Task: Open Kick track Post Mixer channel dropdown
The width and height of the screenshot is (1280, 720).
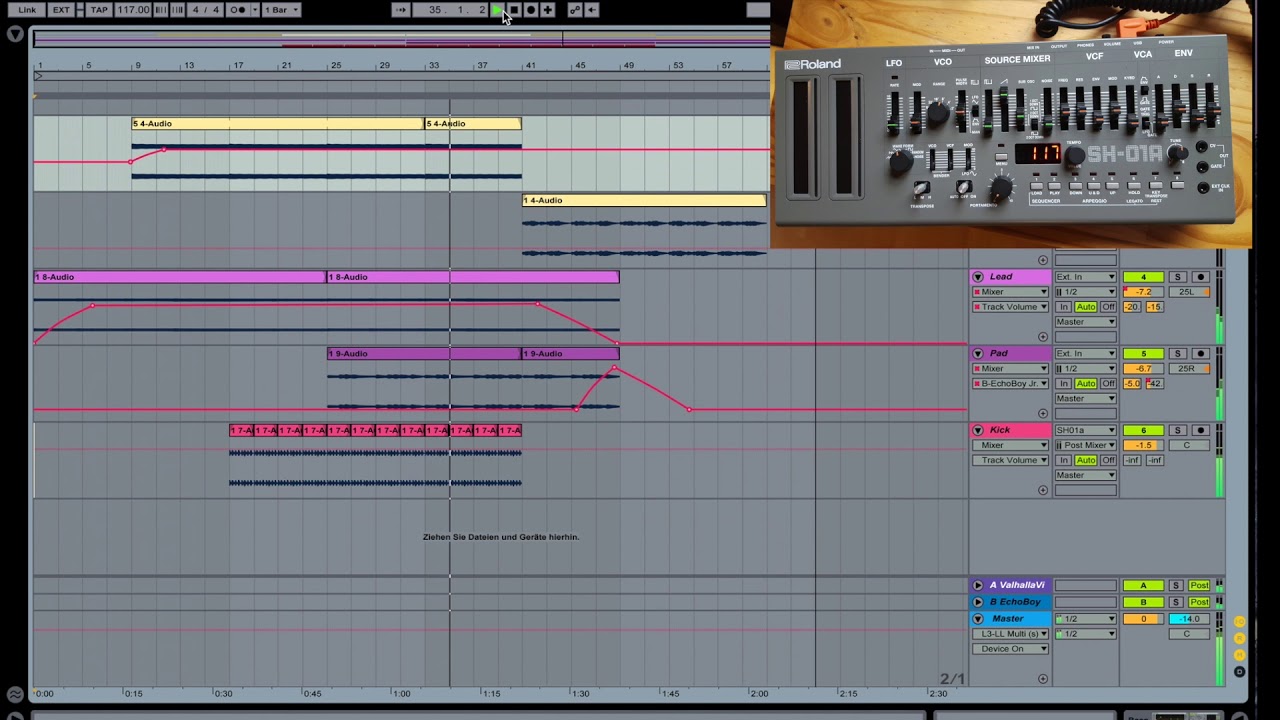Action: tap(1085, 445)
